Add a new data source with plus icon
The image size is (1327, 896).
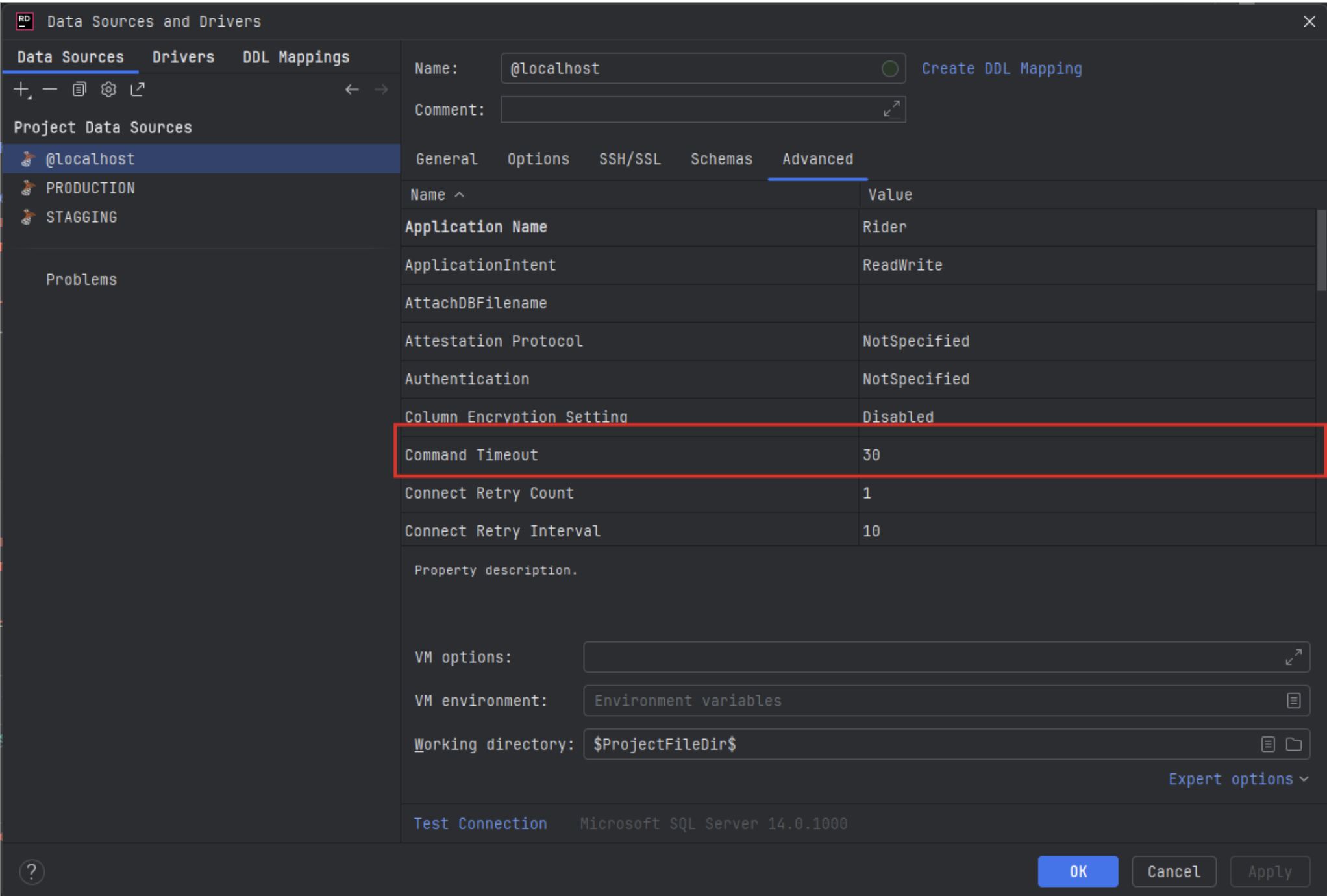pos(22,90)
